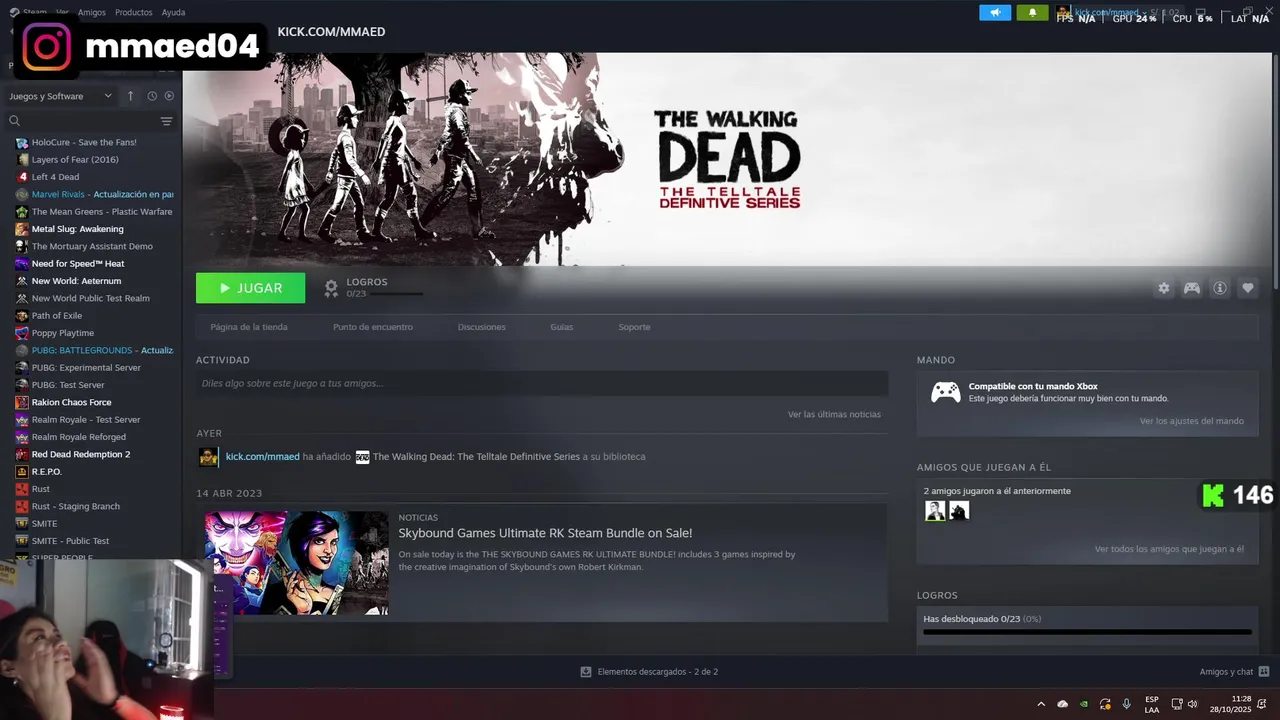The image size is (1280, 720).
Task: Select Red Dead Redemption 2
Action: (x=81, y=454)
